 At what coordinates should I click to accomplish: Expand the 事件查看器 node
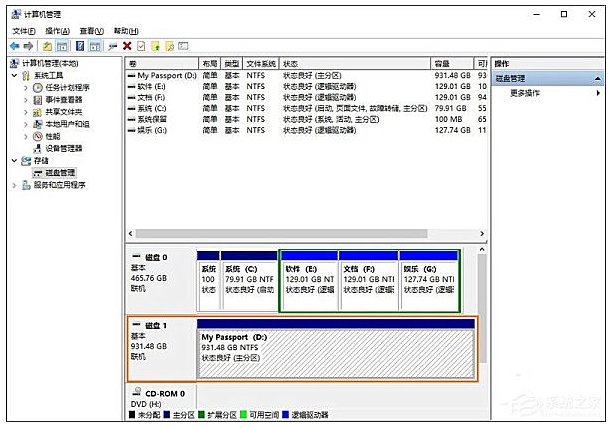[26, 100]
